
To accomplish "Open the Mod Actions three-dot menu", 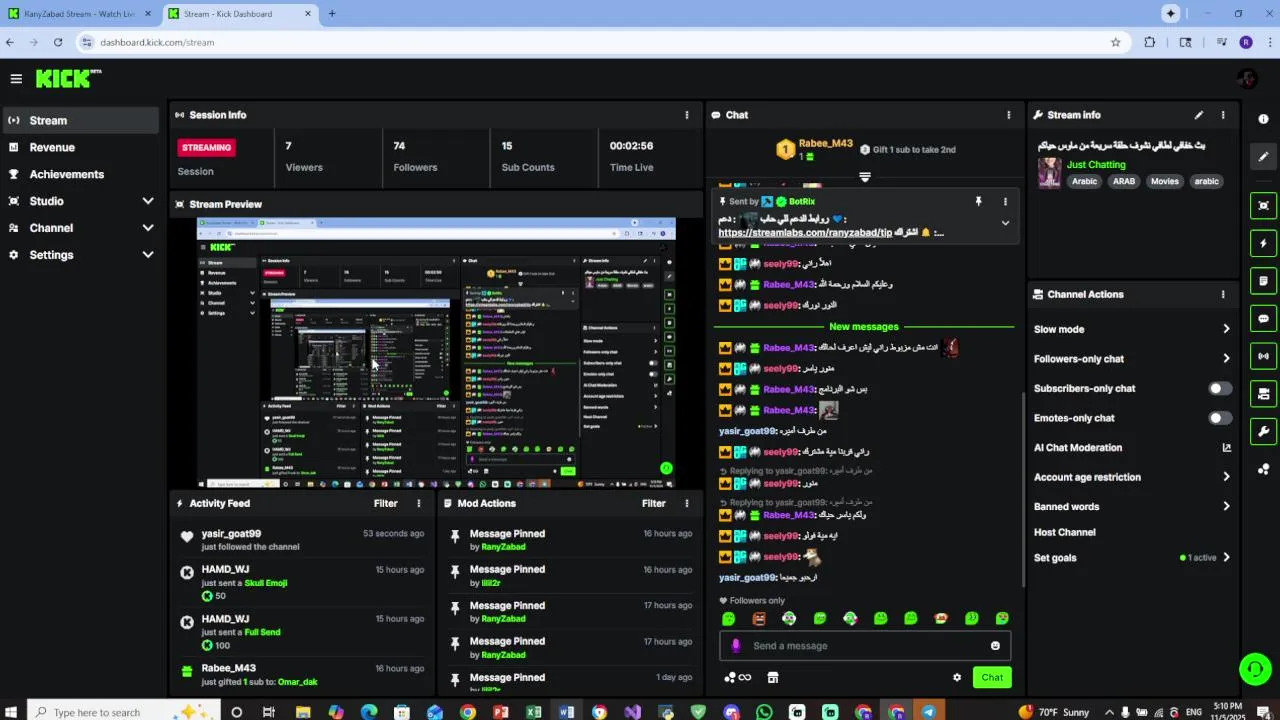I will click(x=687, y=504).
